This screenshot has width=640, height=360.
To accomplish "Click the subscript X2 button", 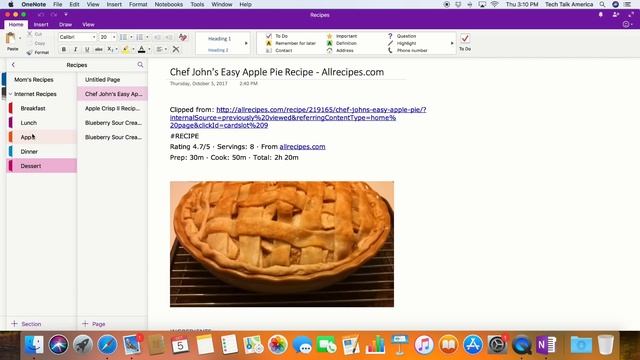I will (x=110, y=49).
